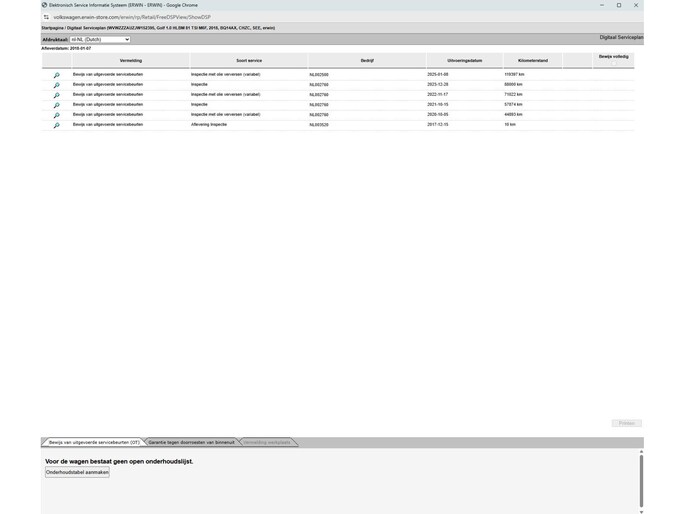The height and width of the screenshot is (514, 685).
Task: Open the Garantie tegen doorroesten van binnenuit tab
Action: [x=191, y=442]
